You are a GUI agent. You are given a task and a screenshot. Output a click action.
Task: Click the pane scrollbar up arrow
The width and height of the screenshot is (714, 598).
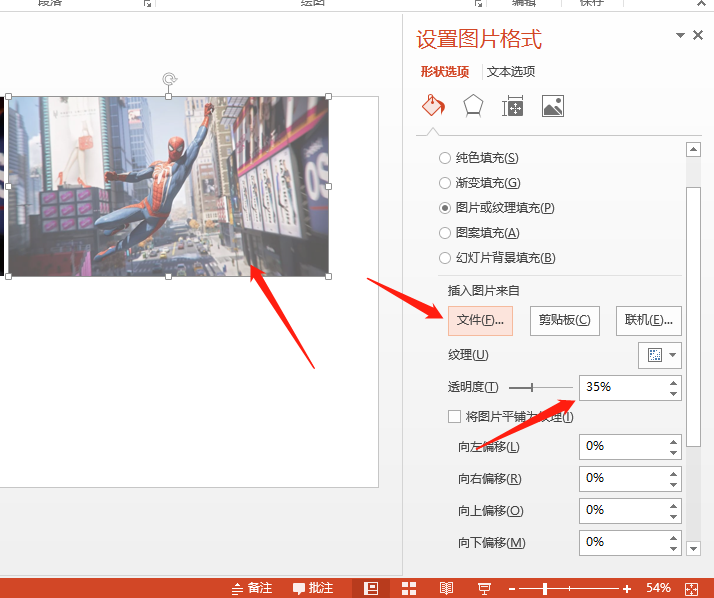tap(693, 149)
